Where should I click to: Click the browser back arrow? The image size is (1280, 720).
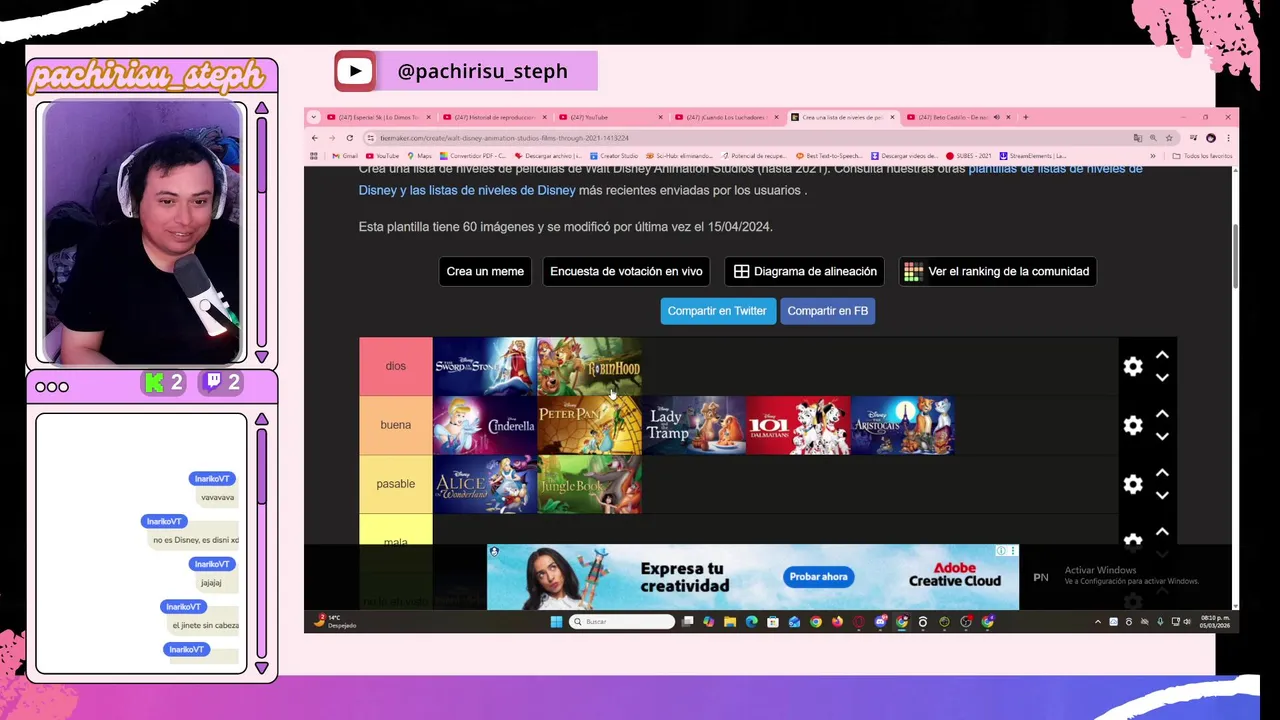pyautogui.click(x=314, y=138)
